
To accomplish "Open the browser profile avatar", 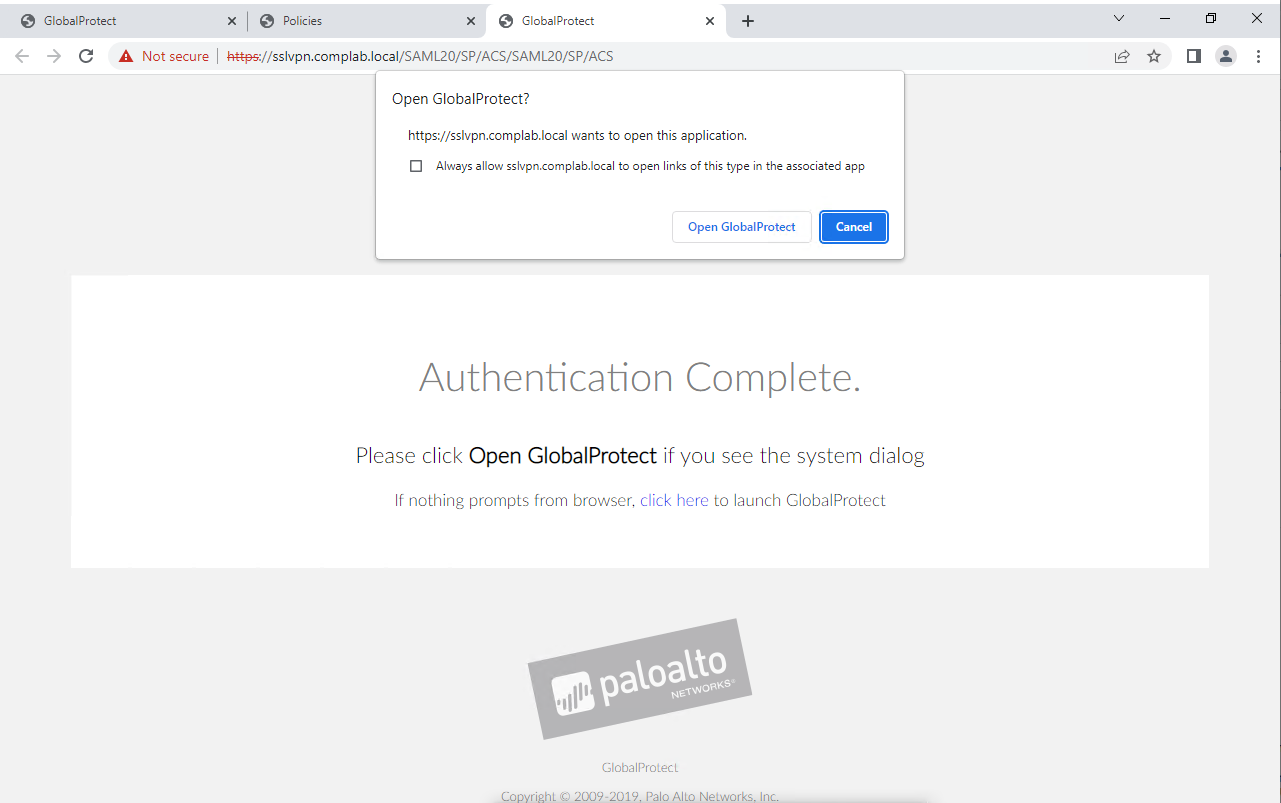I will 1226,56.
